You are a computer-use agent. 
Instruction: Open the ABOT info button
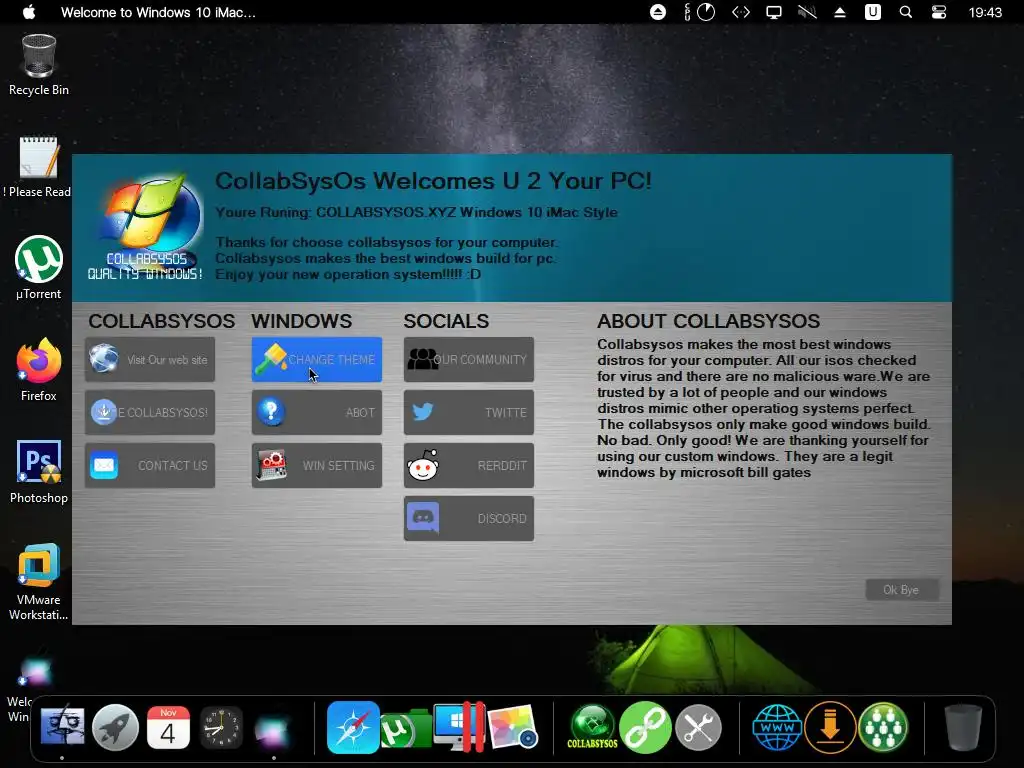317,412
